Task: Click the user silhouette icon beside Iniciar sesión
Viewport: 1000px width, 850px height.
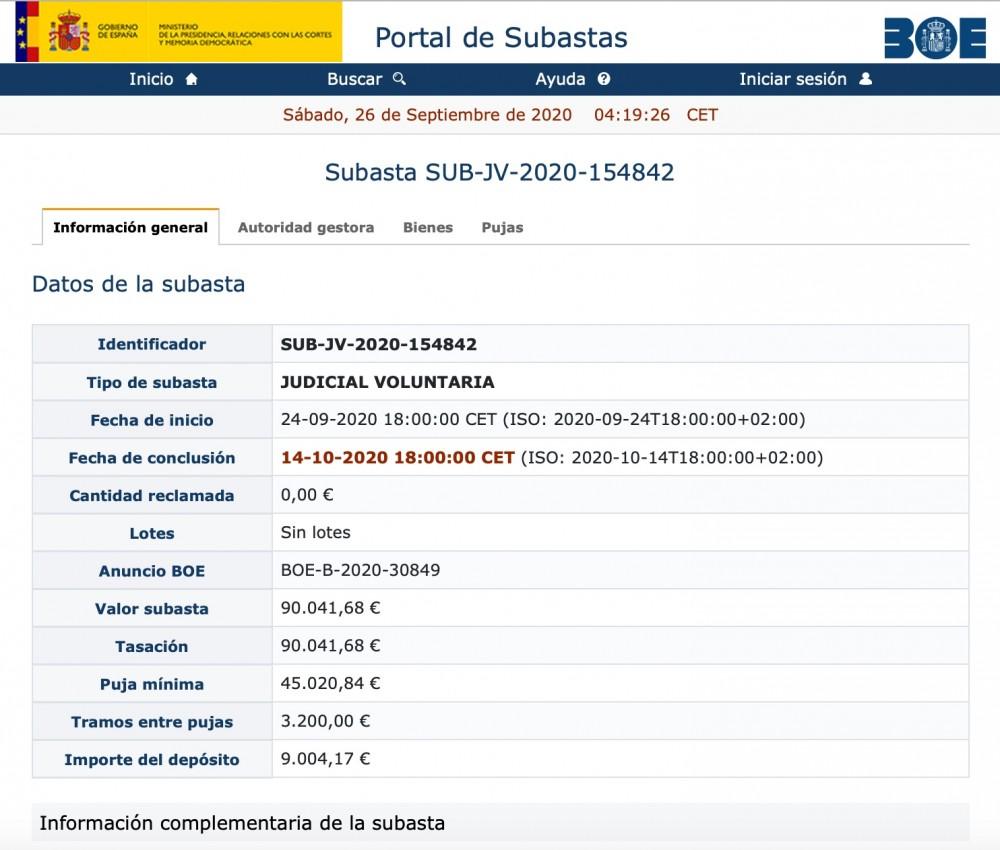Action: (x=866, y=78)
